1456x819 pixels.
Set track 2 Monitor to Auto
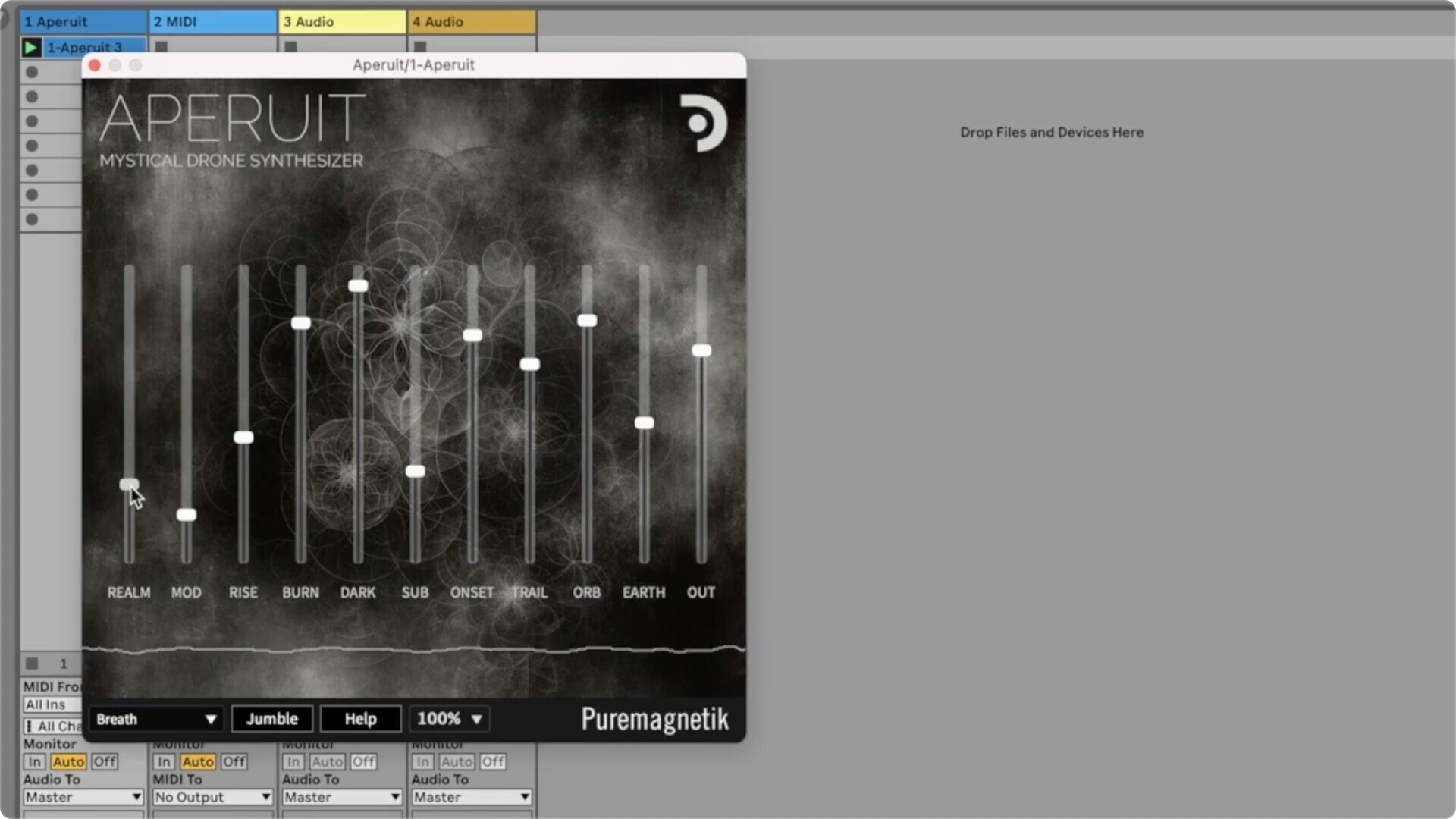[198, 761]
